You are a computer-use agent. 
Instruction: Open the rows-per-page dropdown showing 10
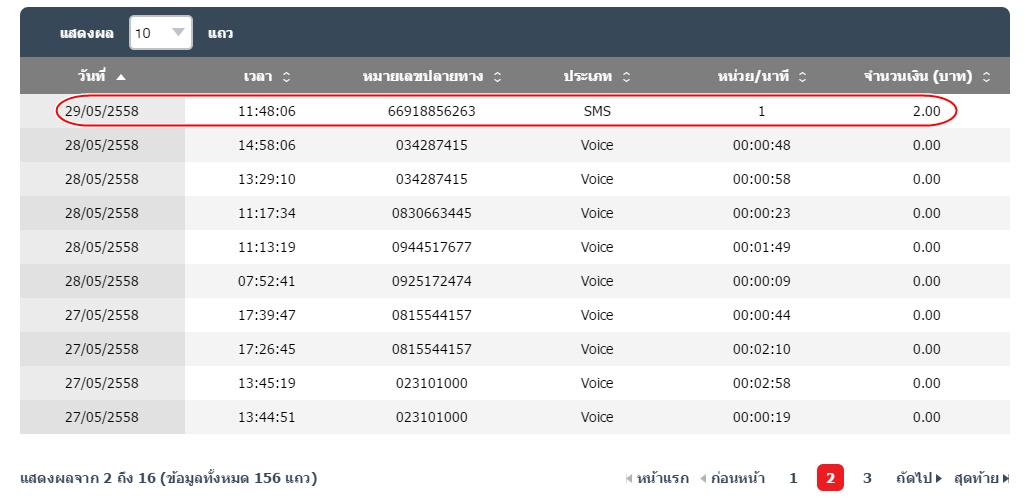pos(160,33)
